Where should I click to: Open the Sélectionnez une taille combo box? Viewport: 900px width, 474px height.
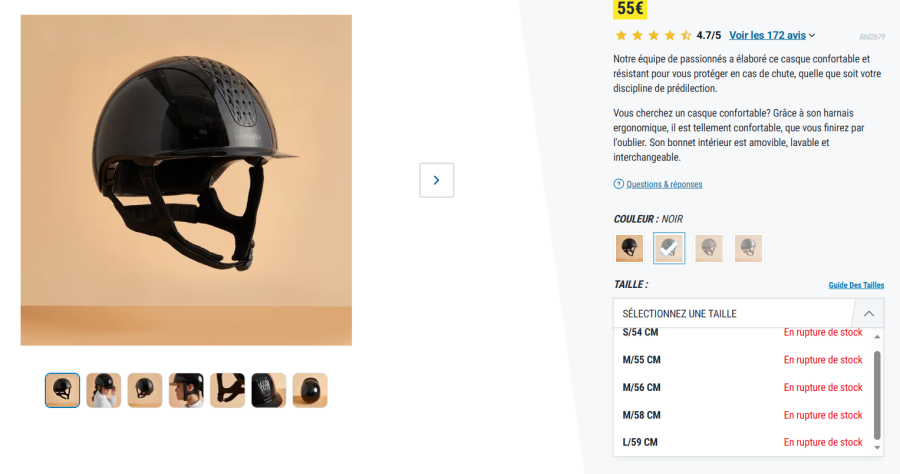(748, 313)
